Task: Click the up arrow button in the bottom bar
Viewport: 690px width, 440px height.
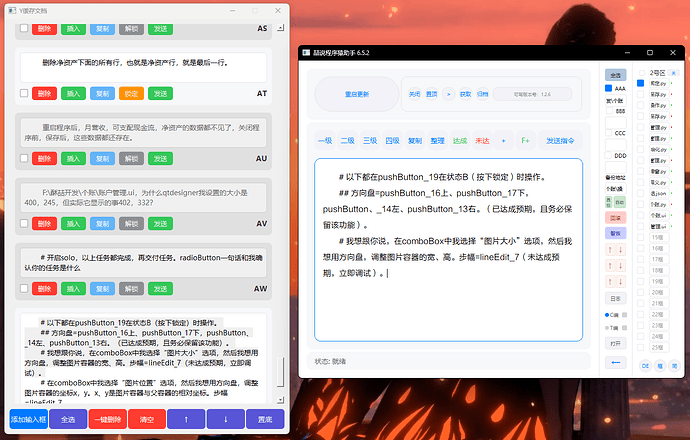Action: 186,419
